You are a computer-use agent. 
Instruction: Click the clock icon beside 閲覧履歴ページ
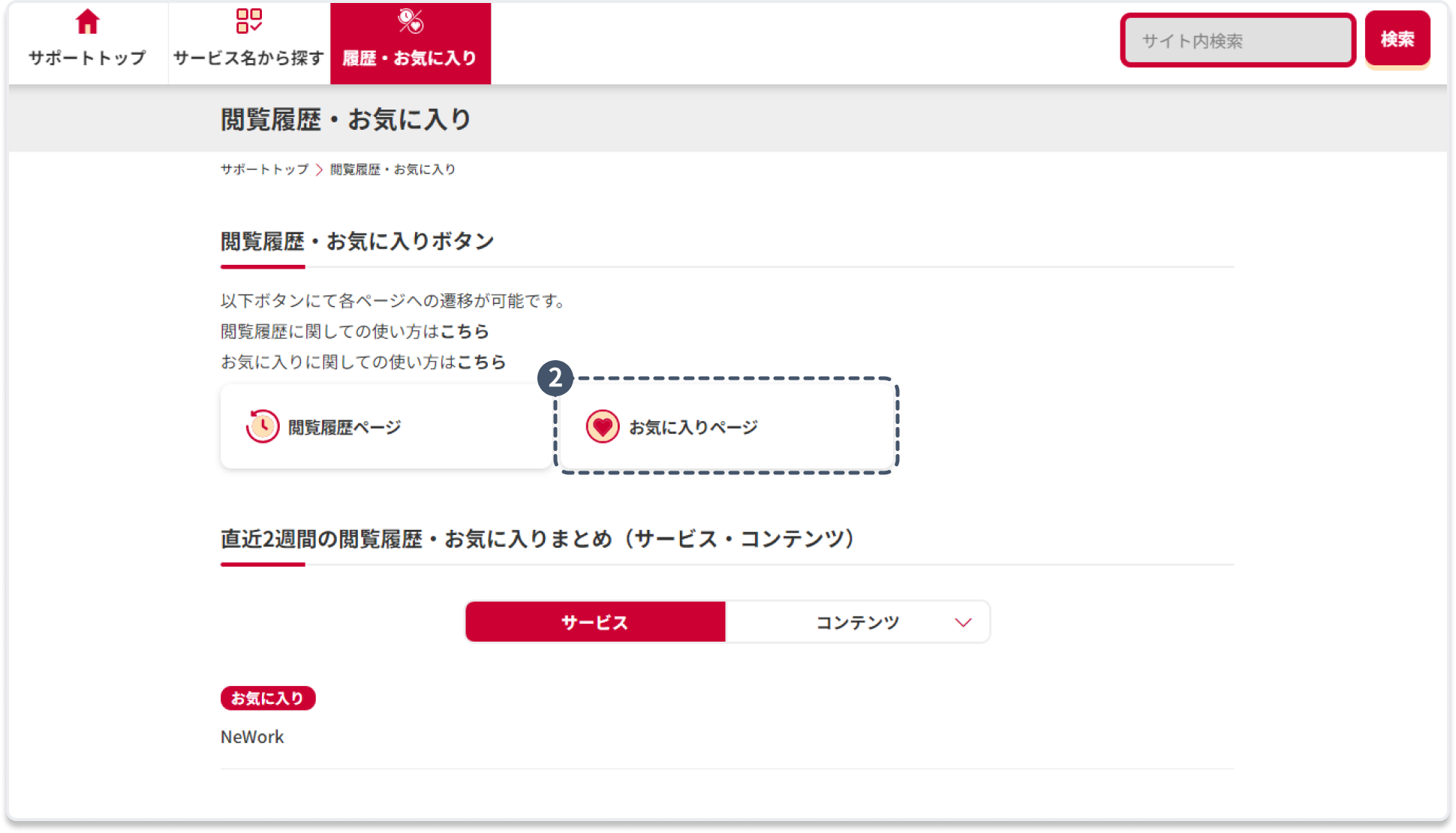pos(263,426)
